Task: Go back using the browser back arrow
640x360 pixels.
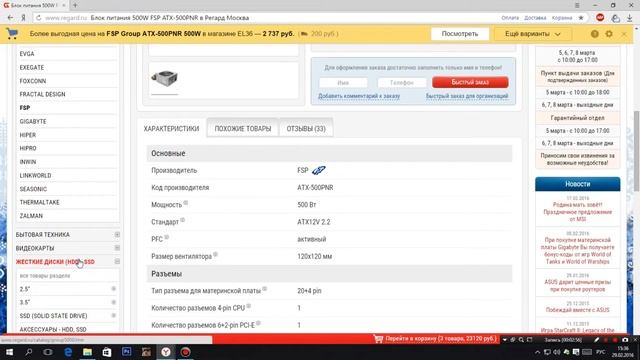Action: [x=10, y=18]
